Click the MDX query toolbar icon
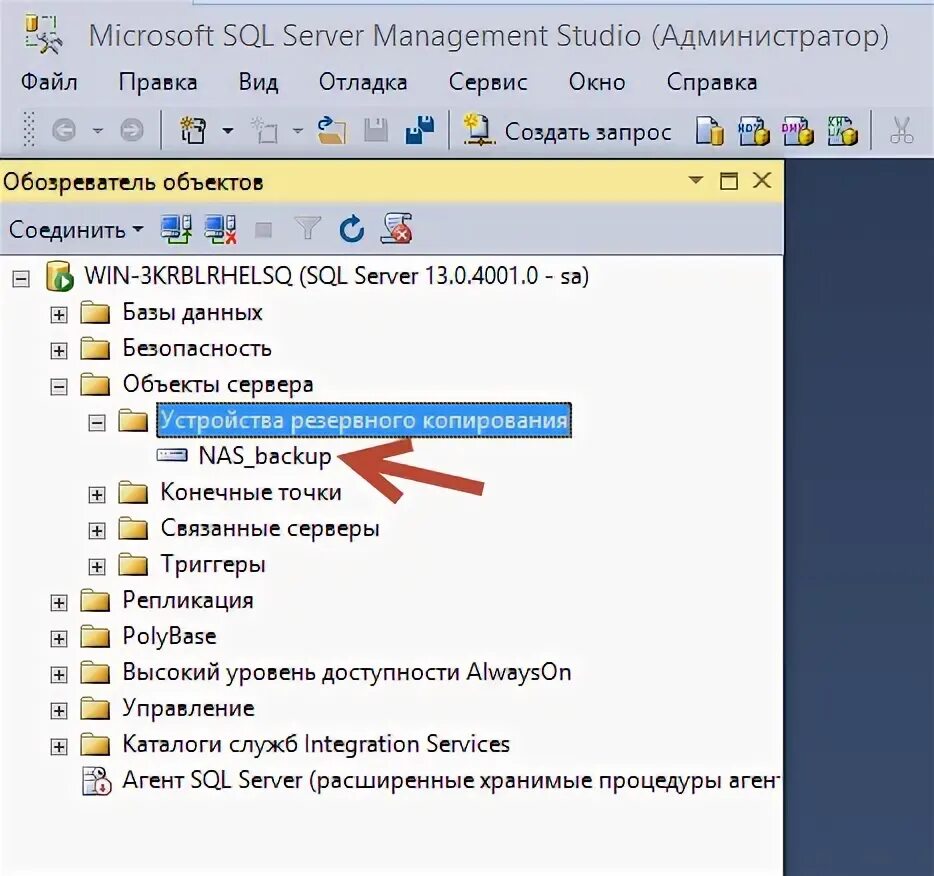934x876 pixels. point(754,131)
